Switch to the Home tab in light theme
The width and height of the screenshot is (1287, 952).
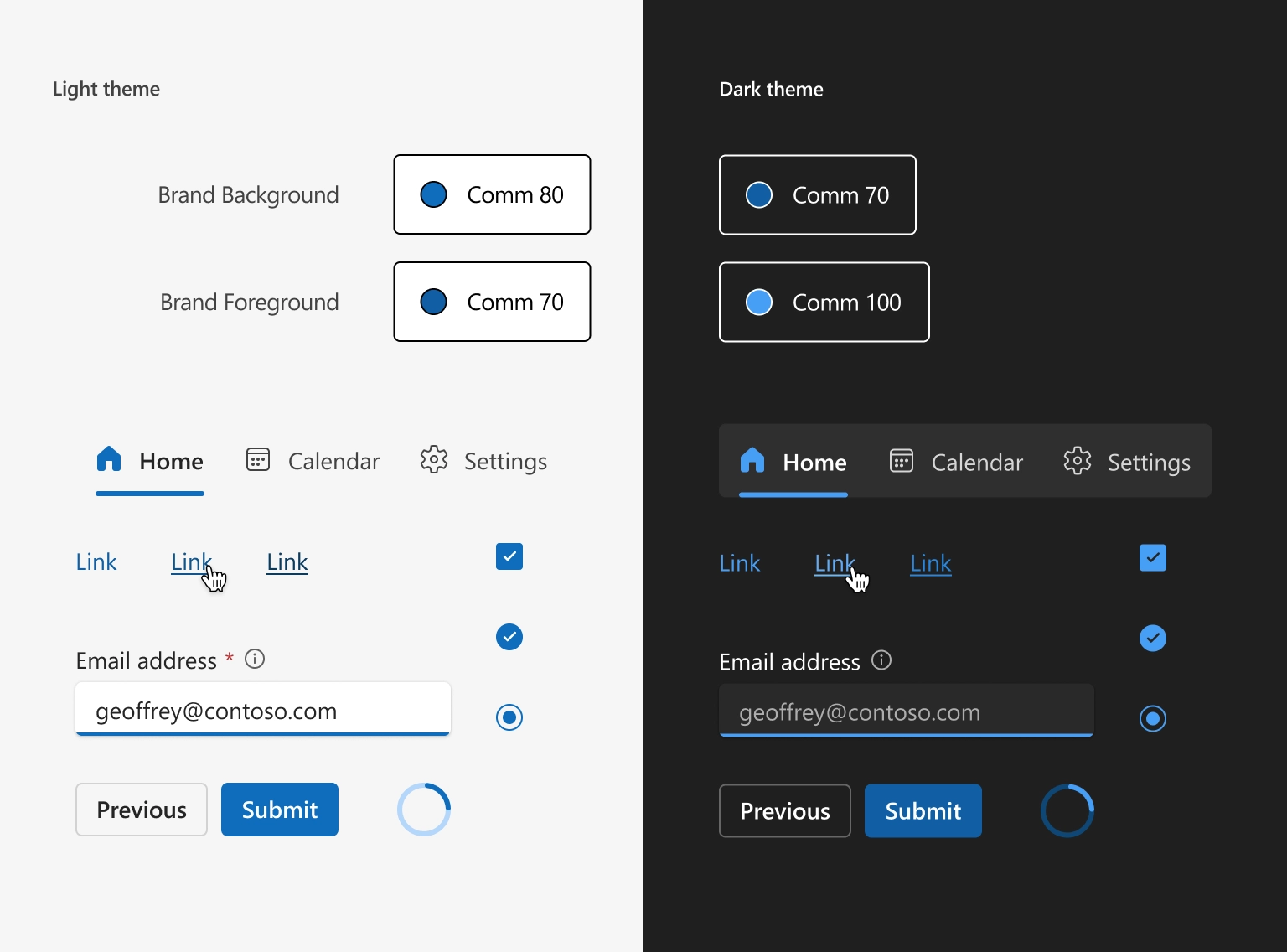point(150,460)
